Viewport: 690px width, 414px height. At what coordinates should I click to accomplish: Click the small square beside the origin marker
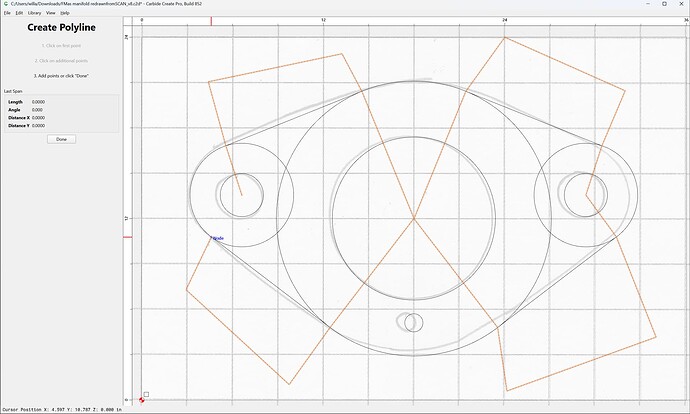147,394
